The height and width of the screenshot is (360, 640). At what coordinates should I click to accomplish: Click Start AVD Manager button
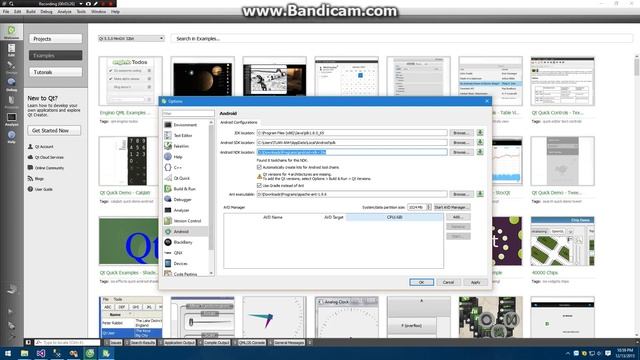click(452, 207)
